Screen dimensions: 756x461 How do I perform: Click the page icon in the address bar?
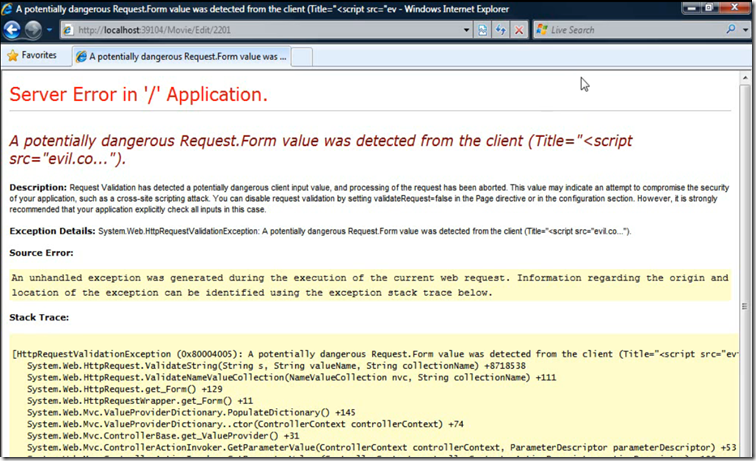[68, 30]
